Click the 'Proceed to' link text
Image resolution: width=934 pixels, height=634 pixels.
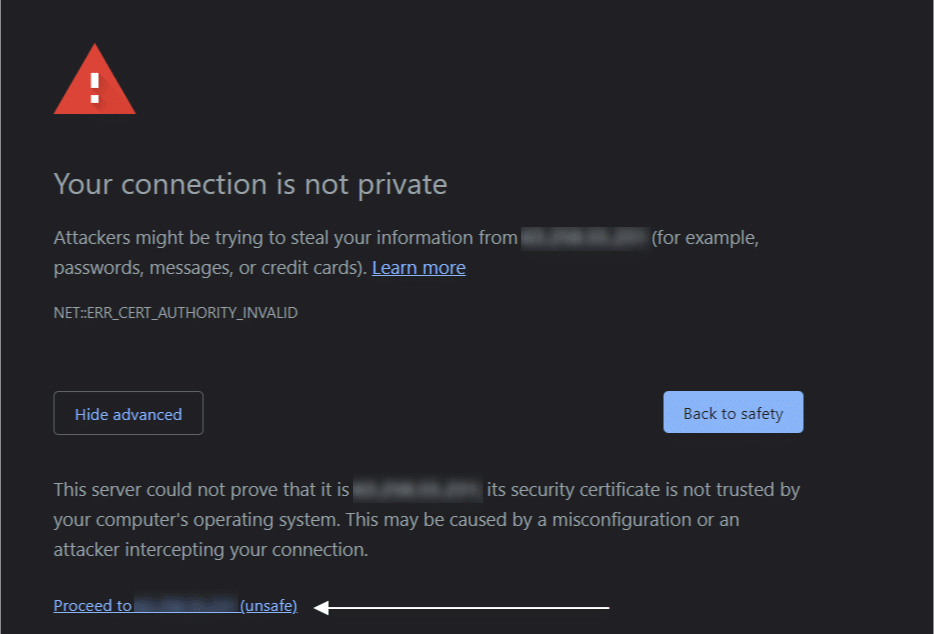[x=93, y=605]
